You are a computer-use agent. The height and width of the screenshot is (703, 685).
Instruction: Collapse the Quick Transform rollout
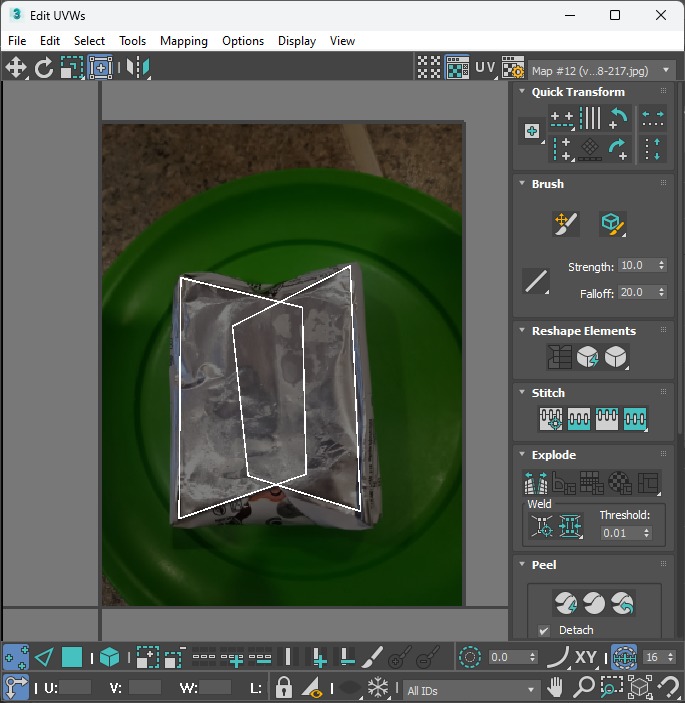click(522, 91)
